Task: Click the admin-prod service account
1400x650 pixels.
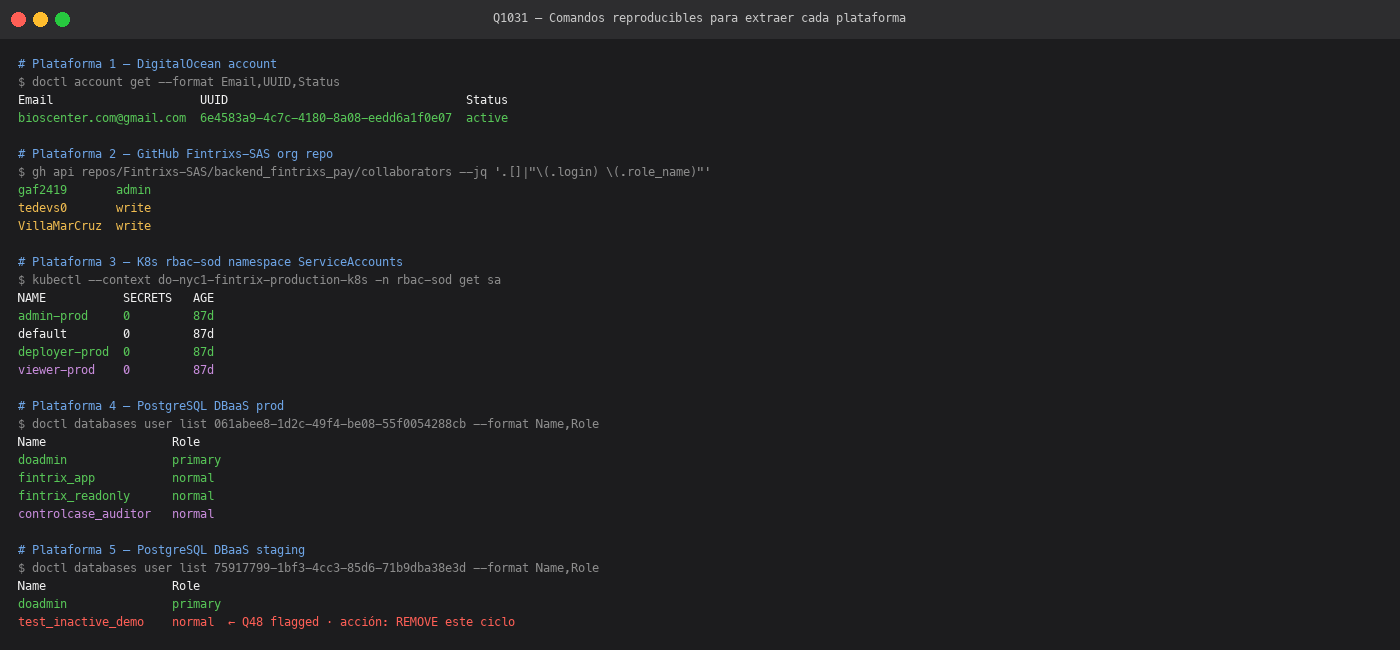Action: [x=53, y=316]
